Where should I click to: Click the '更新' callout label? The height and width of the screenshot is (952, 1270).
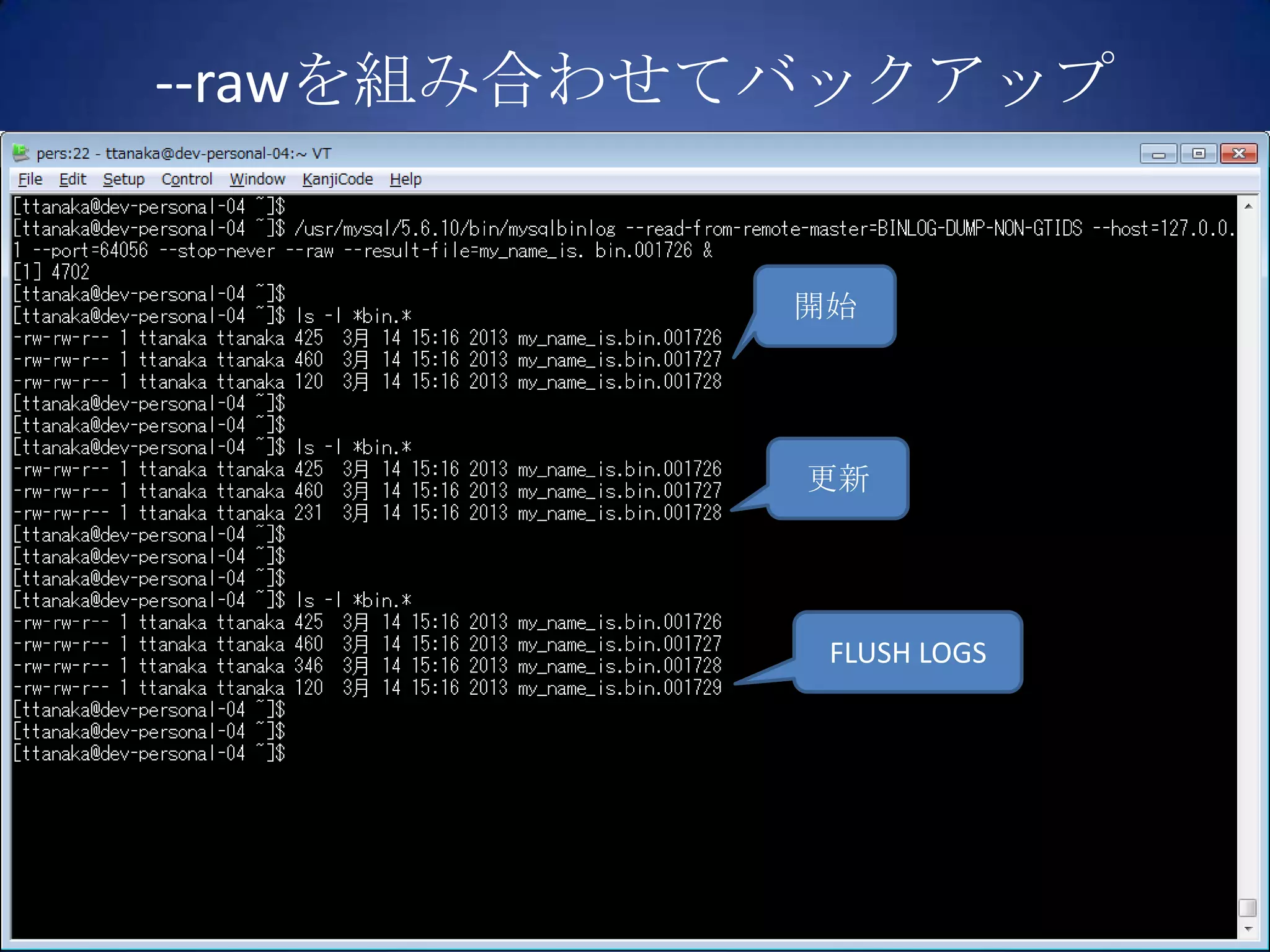838,478
